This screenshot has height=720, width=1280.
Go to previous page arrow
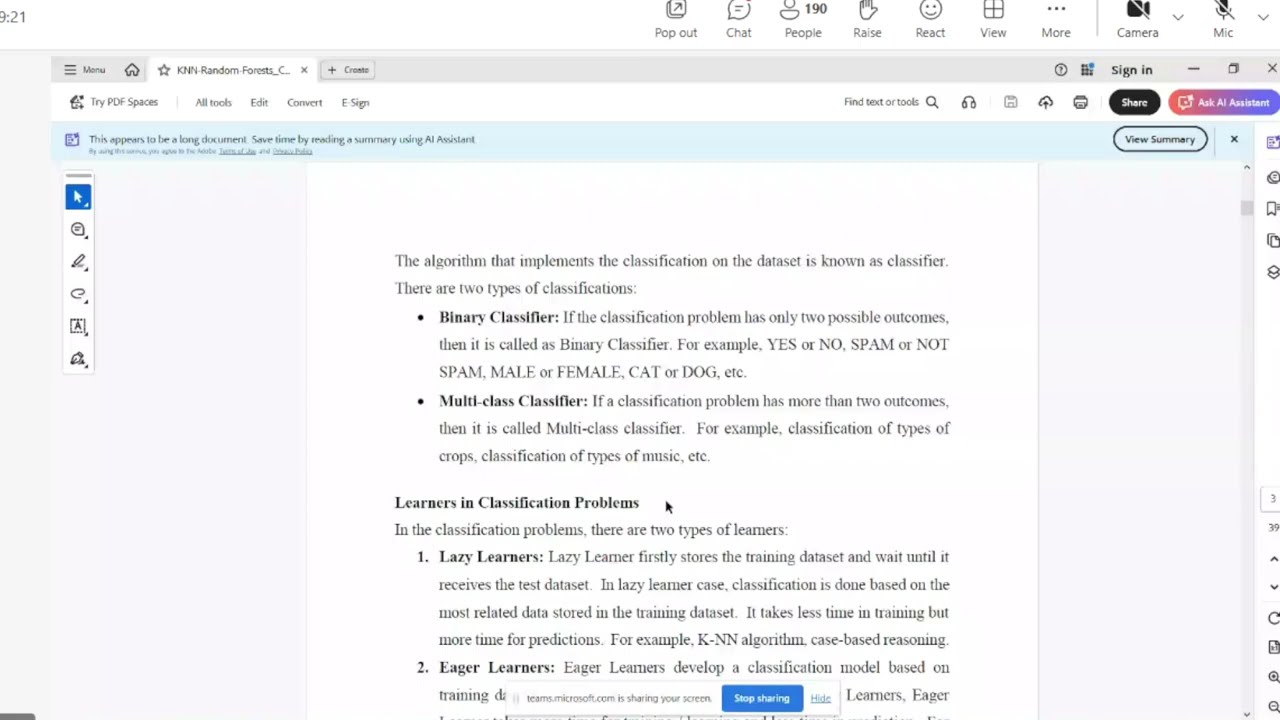pyautogui.click(x=1273, y=559)
